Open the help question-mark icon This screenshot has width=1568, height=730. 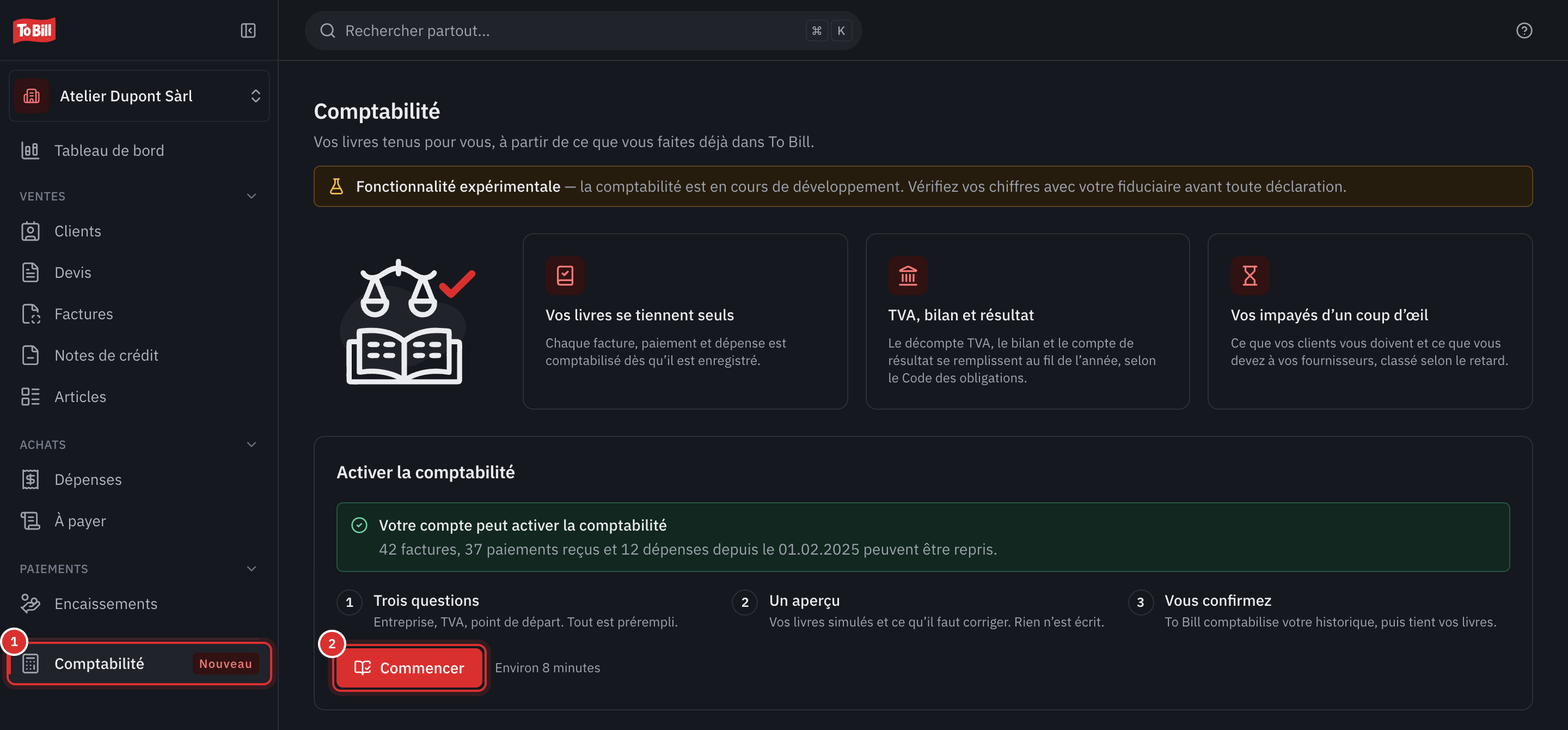1523,31
